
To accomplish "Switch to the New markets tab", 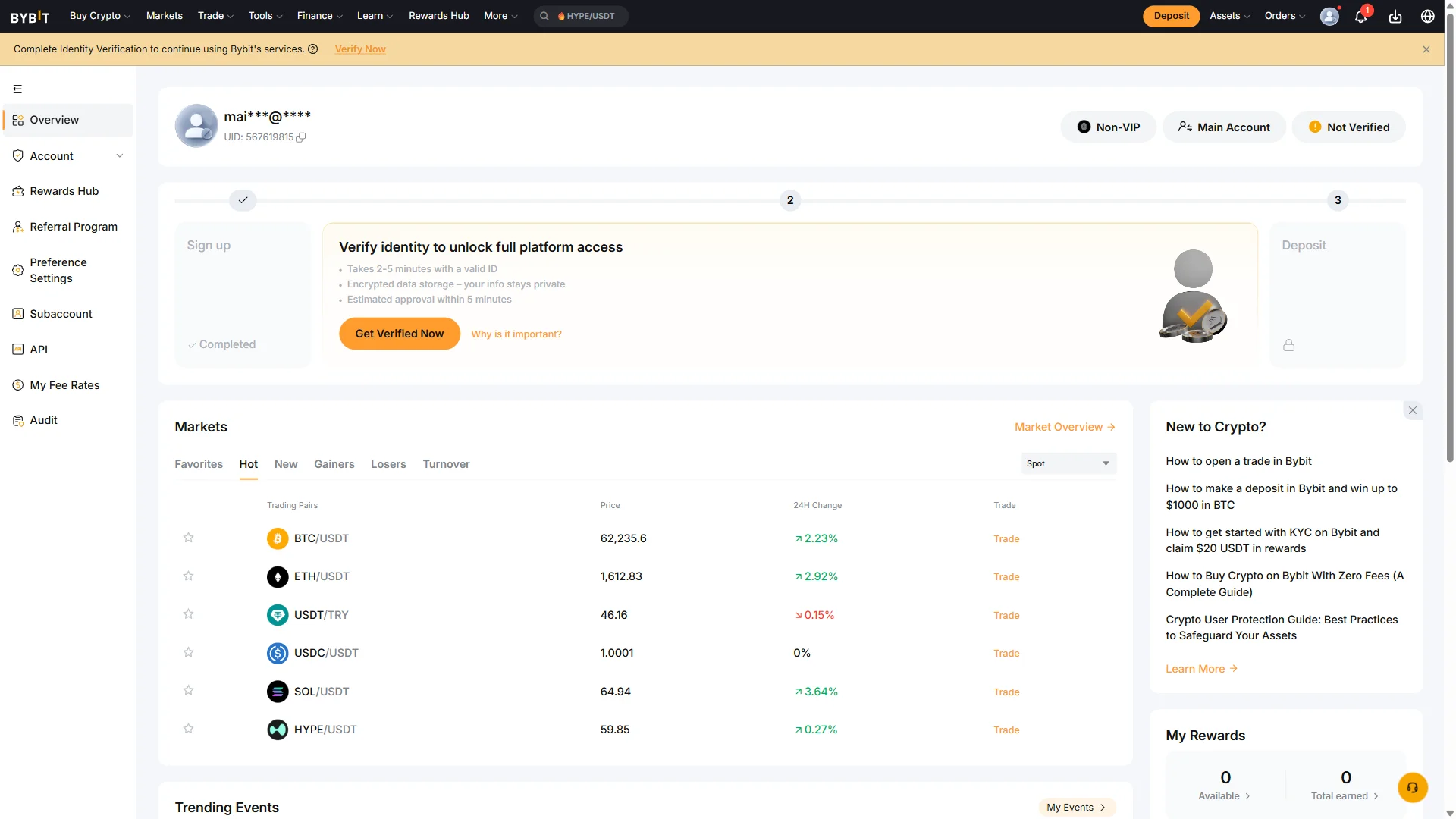I will click(286, 464).
